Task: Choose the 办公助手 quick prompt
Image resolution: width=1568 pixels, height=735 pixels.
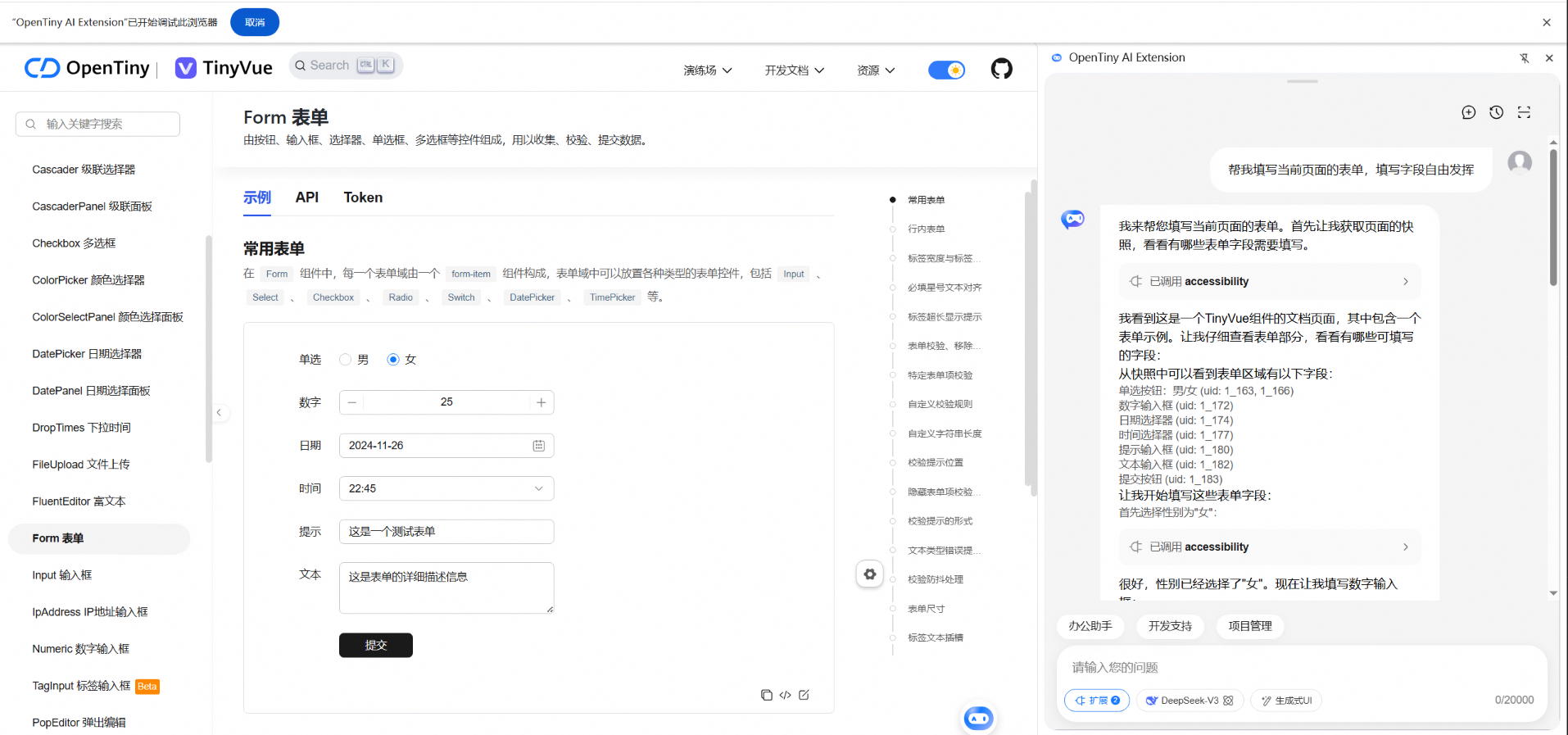Action: (x=1090, y=626)
